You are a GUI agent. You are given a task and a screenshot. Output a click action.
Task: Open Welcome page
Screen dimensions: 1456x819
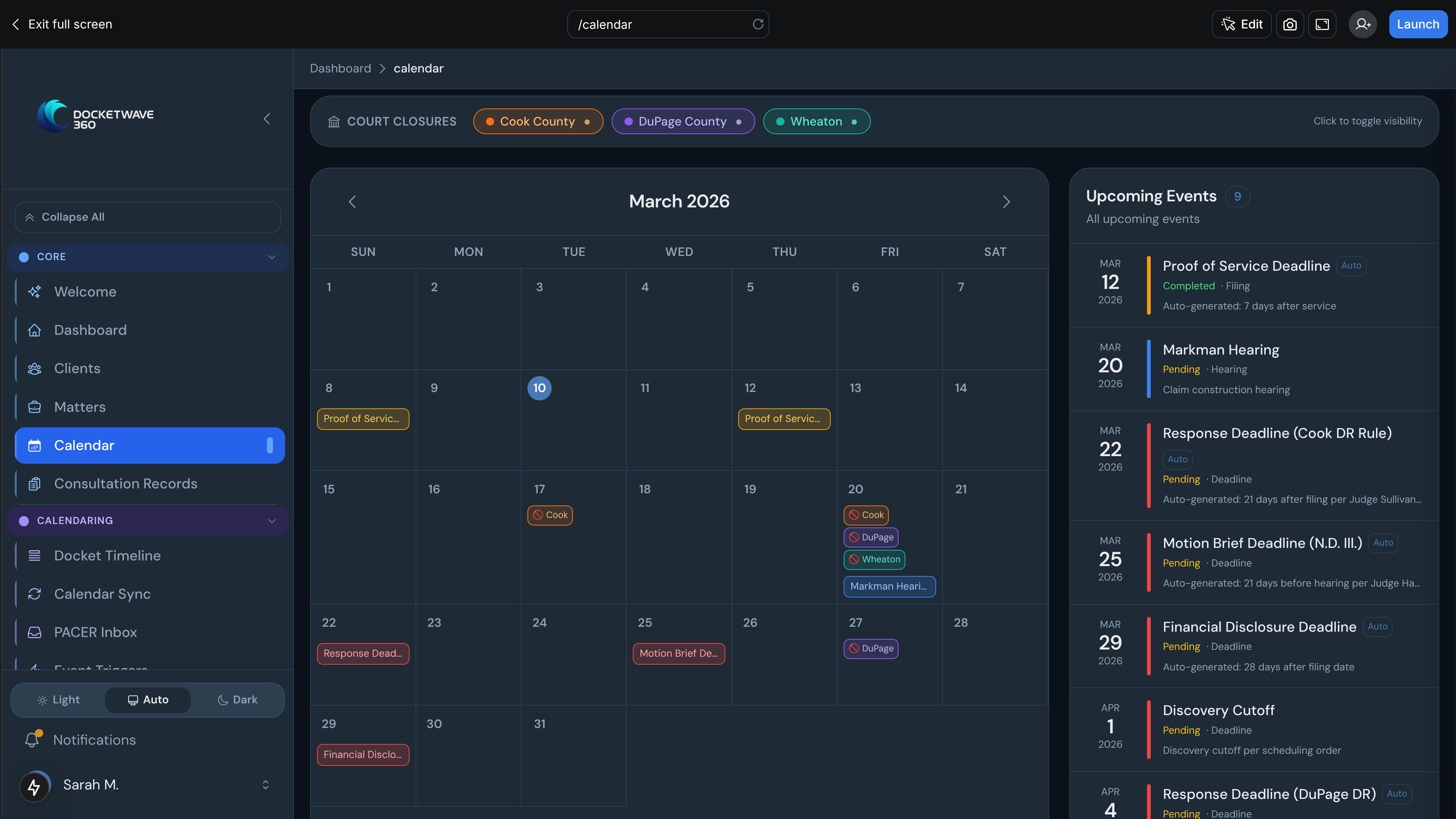(150, 292)
